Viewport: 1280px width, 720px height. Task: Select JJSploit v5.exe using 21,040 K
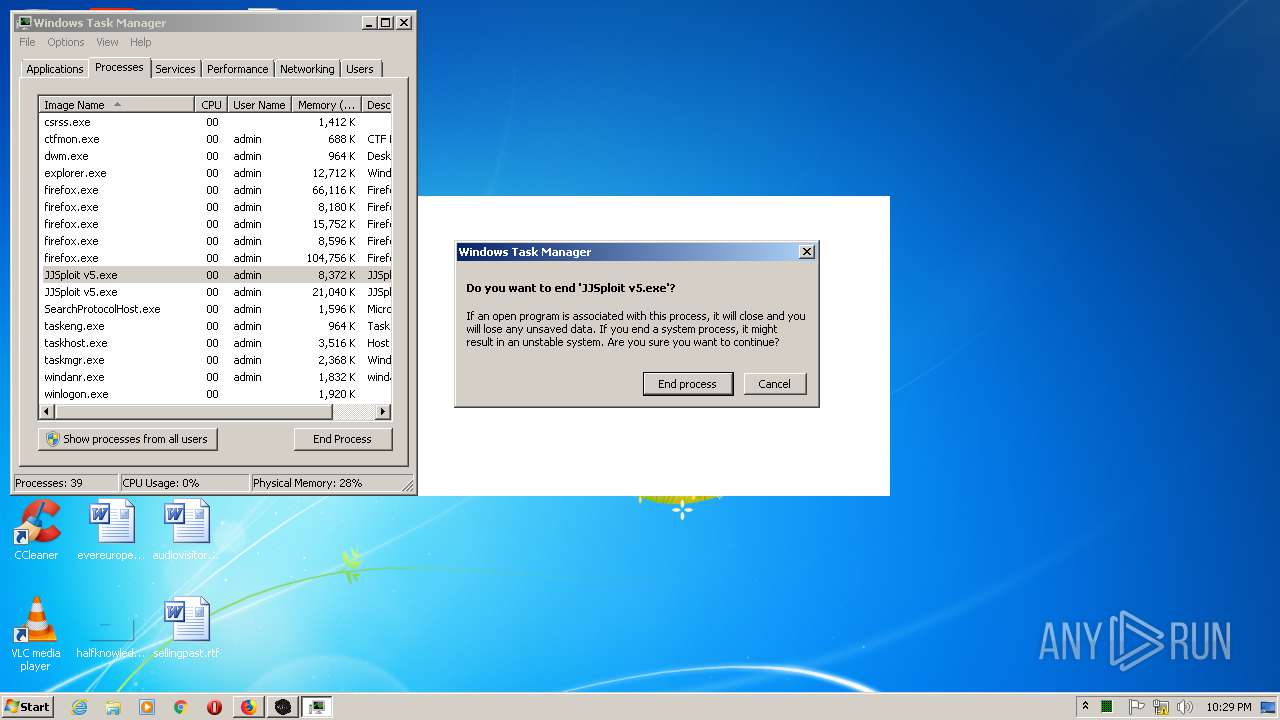point(215,292)
